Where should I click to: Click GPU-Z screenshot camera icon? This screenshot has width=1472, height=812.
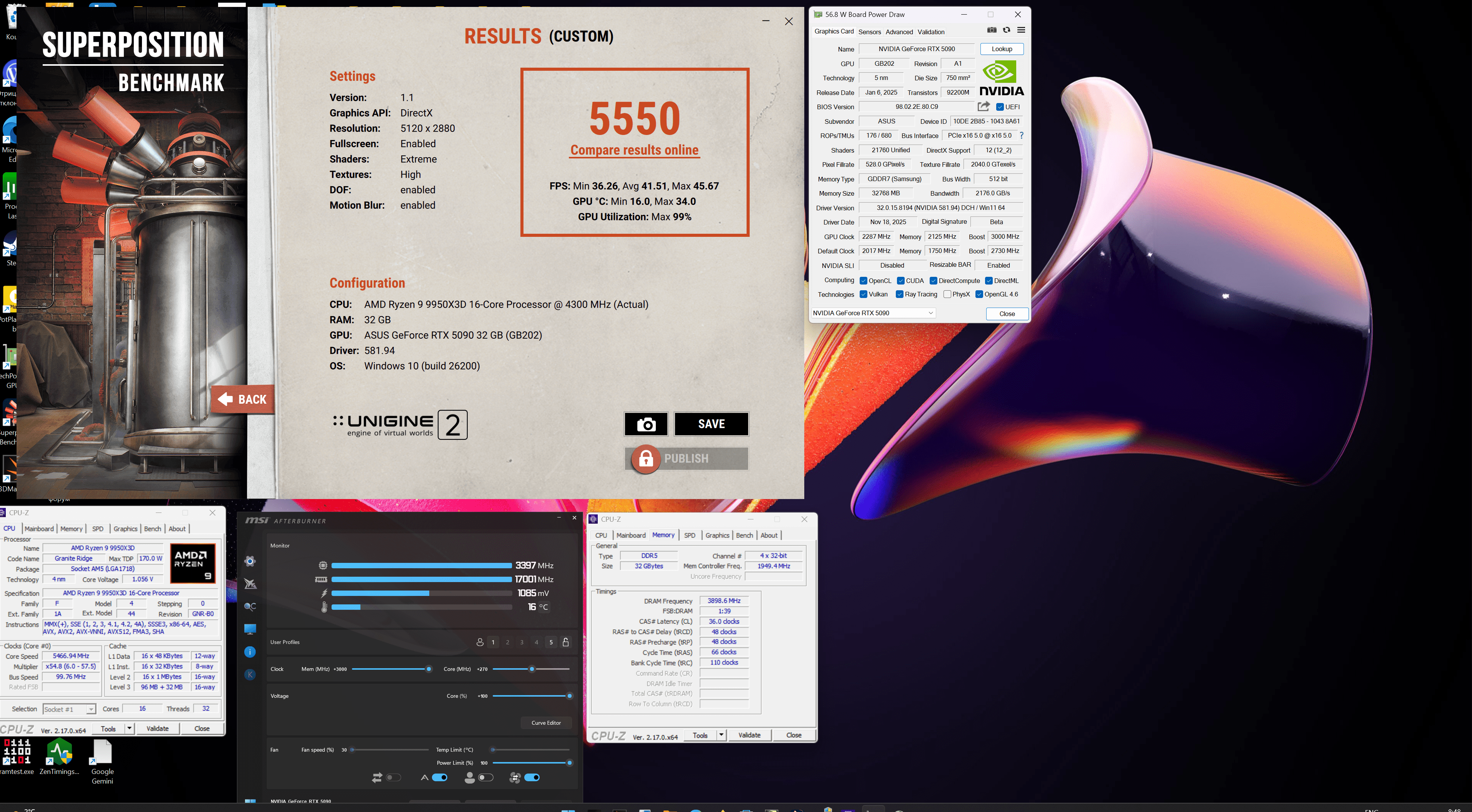[992, 30]
